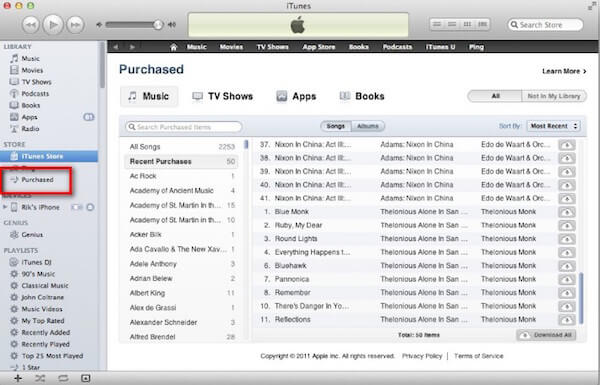Screen dimensions: 600x385
Task: Switch to Purchased Books tab
Action: (362, 96)
